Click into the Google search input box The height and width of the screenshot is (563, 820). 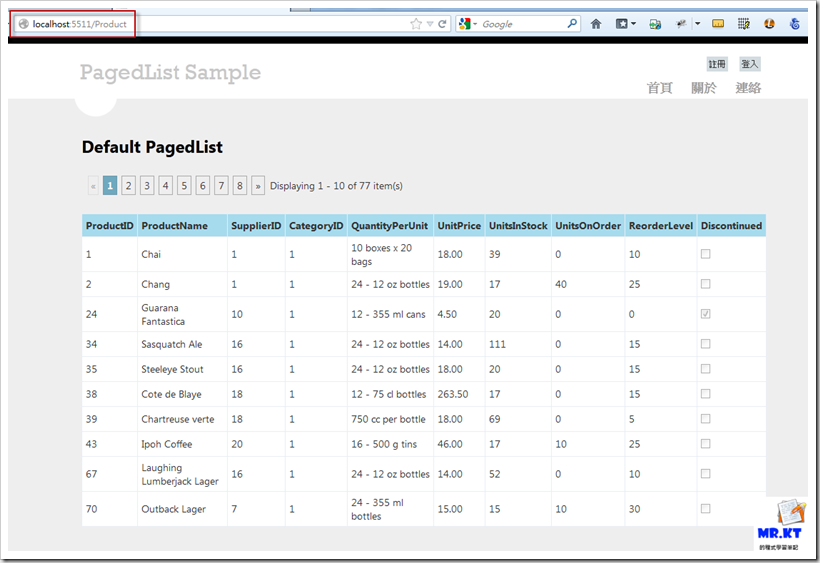point(523,24)
